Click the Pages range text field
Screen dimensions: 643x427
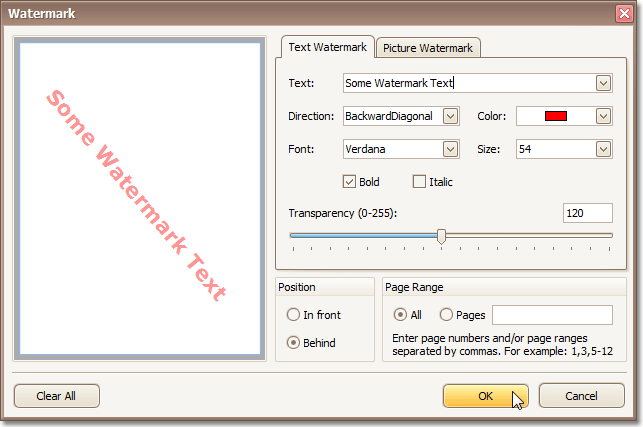[552, 315]
